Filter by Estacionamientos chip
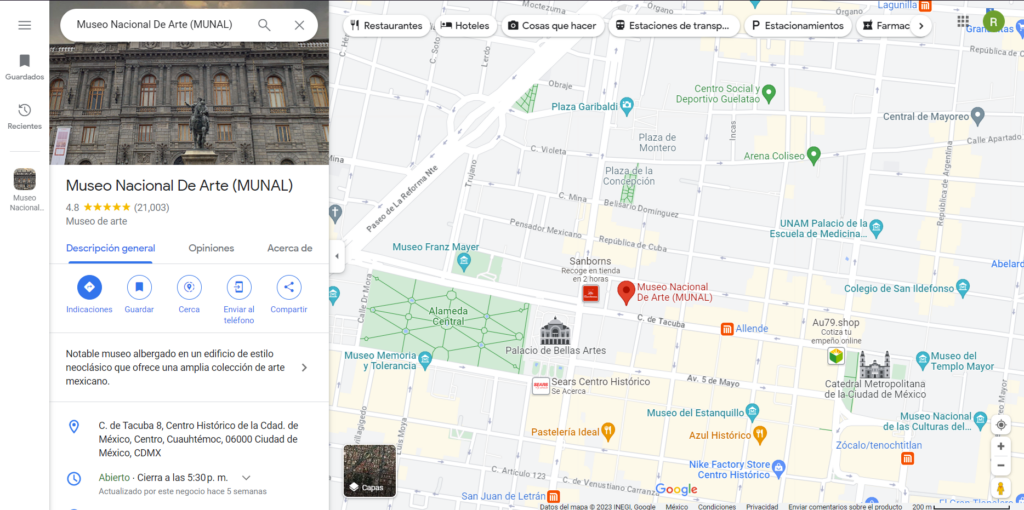 click(x=798, y=26)
